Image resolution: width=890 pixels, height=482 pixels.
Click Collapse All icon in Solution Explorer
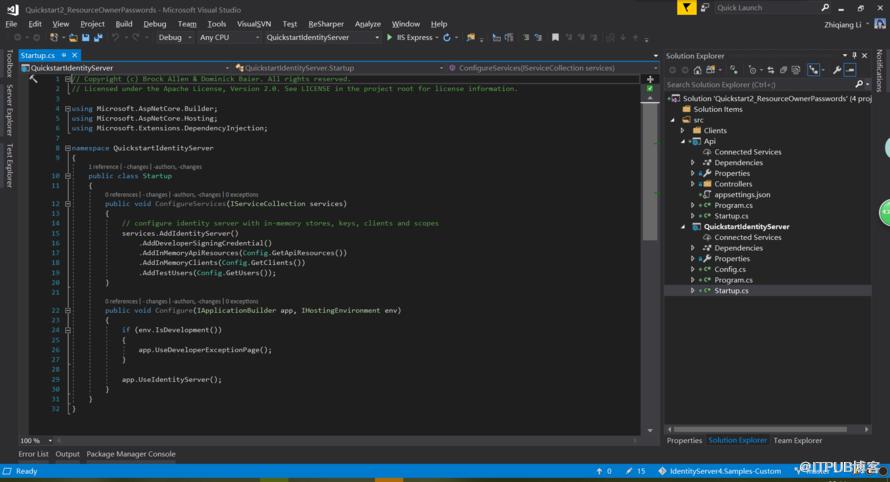pos(783,70)
